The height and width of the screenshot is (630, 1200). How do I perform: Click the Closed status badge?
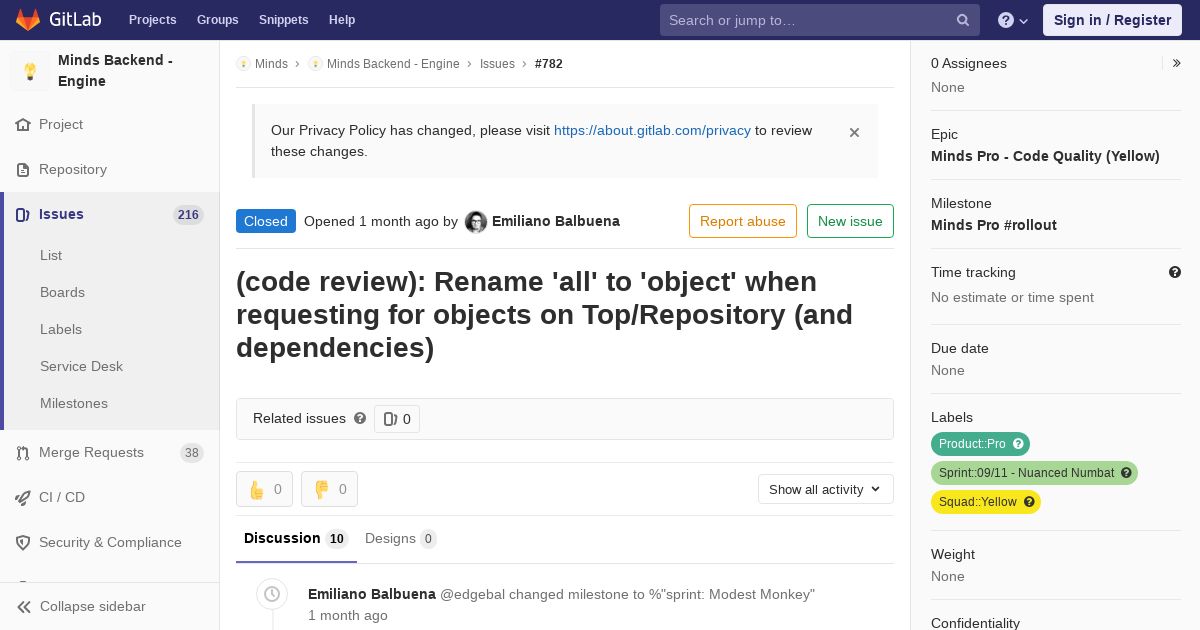pos(266,221)
